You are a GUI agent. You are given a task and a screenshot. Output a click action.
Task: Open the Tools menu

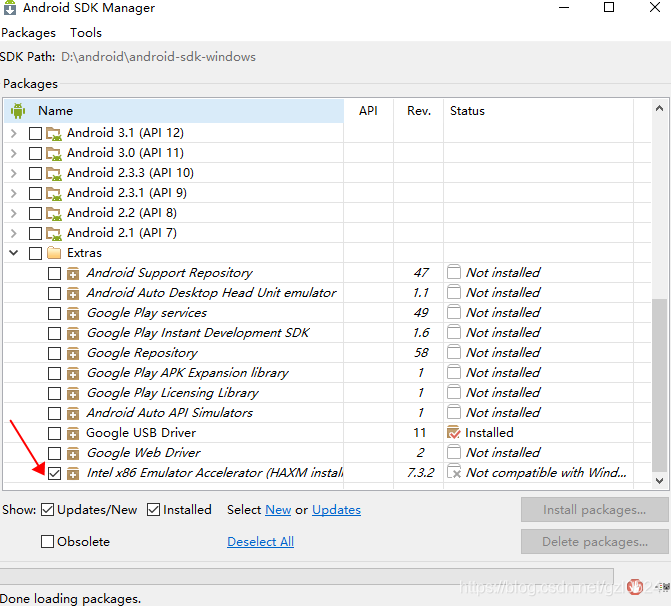coord(86,33)
